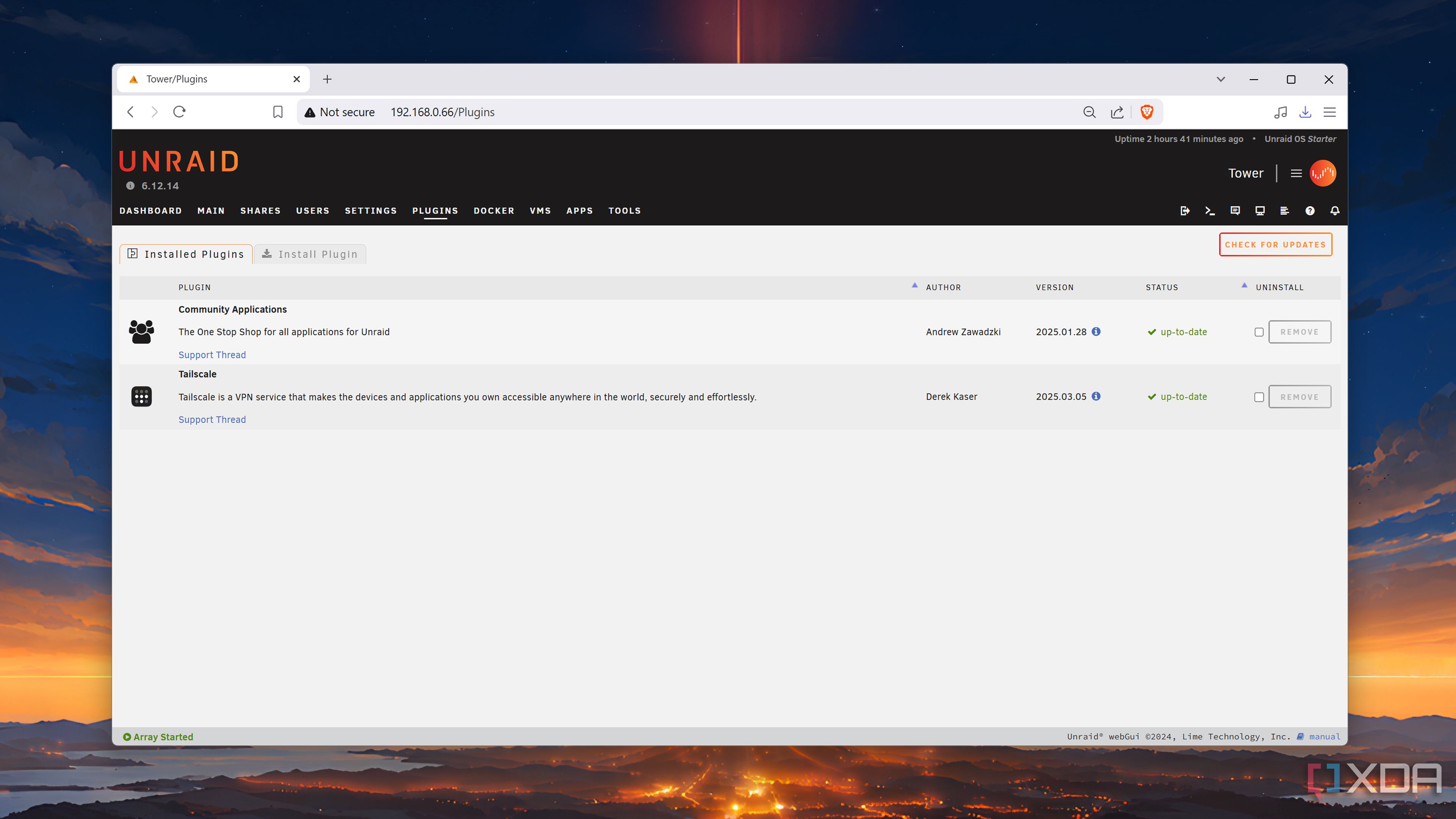Click the Unraid Connect orange avatar icon

[x=1323, y=173]
